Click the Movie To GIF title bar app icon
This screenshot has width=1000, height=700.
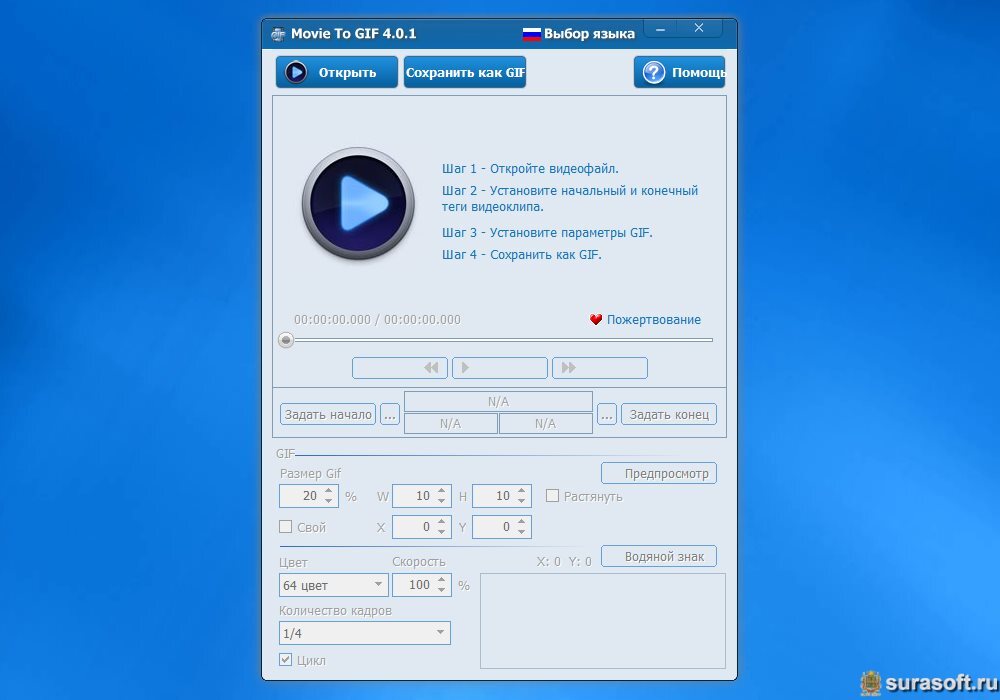[278, 34]
